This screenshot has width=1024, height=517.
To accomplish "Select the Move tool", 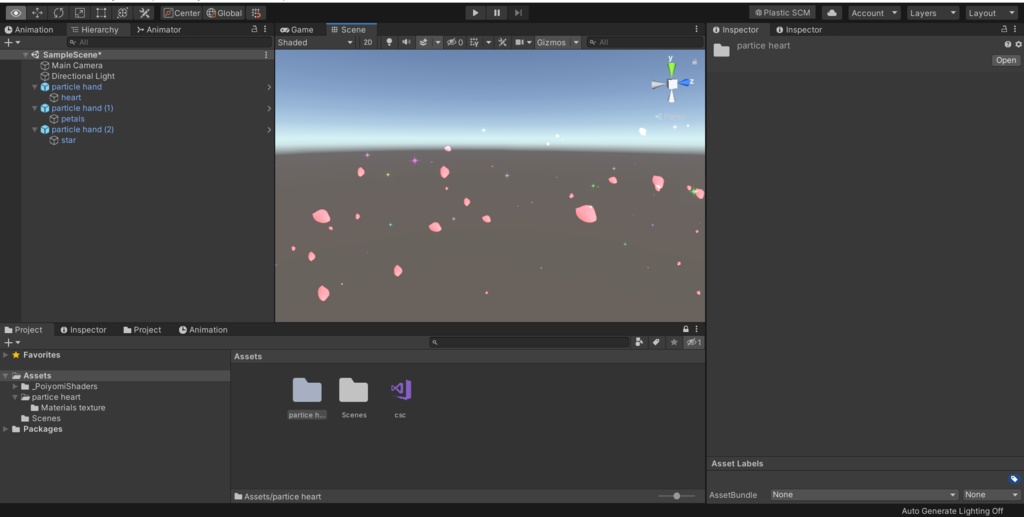I will (37, 12).
